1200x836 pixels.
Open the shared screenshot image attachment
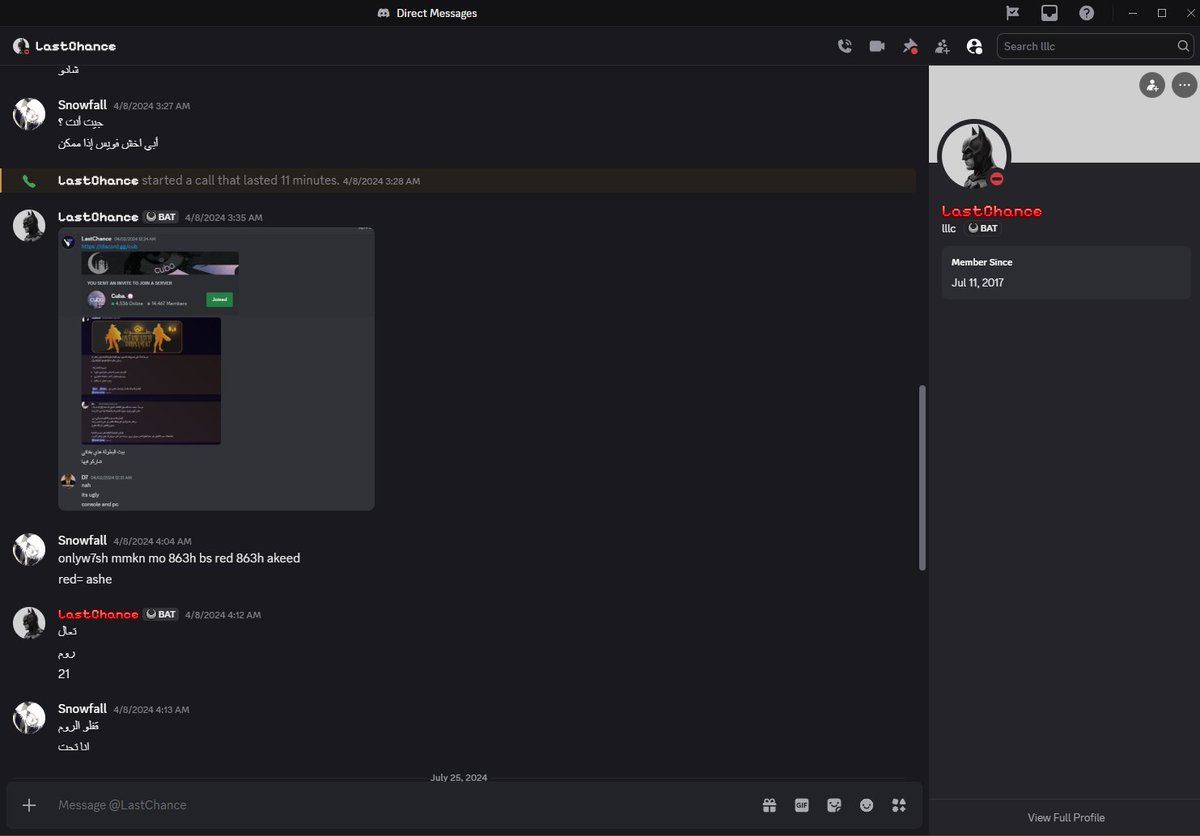click(x=216, y=369)
